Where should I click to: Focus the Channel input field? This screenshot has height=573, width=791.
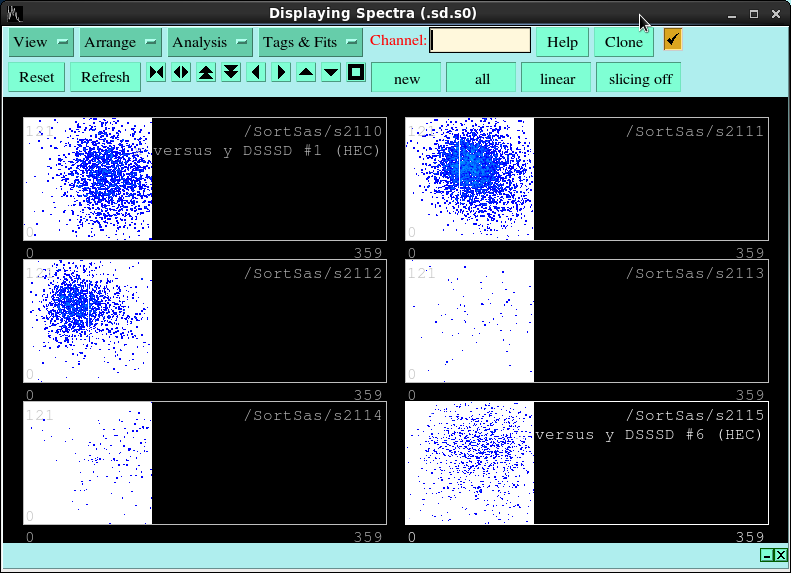[480, 40]
